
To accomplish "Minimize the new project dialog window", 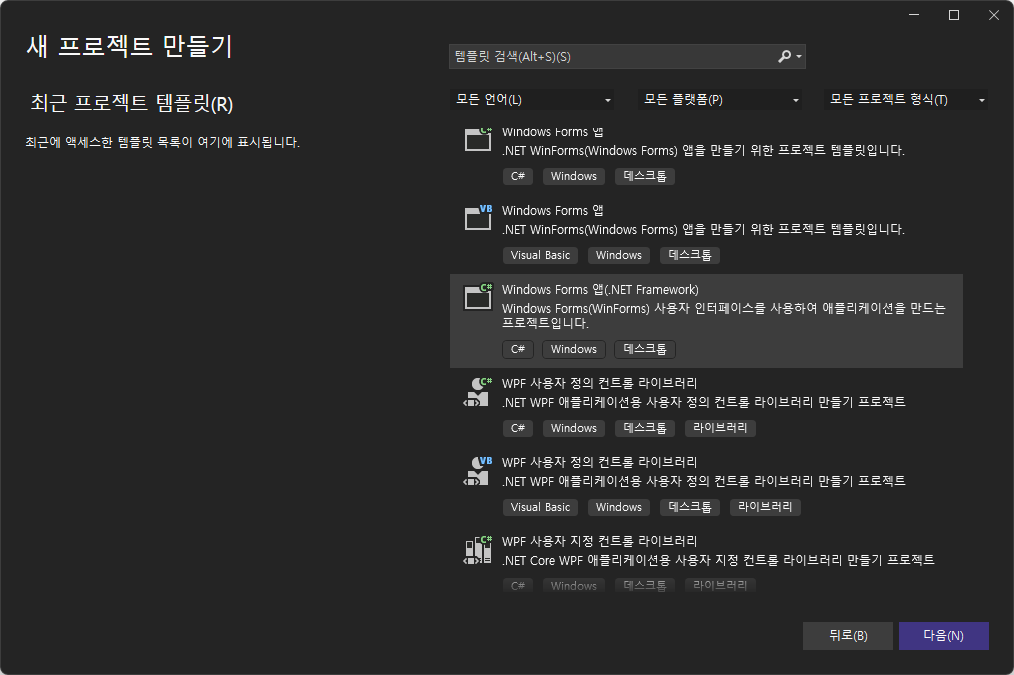I will pyautogui.click(x=914, y=15).
